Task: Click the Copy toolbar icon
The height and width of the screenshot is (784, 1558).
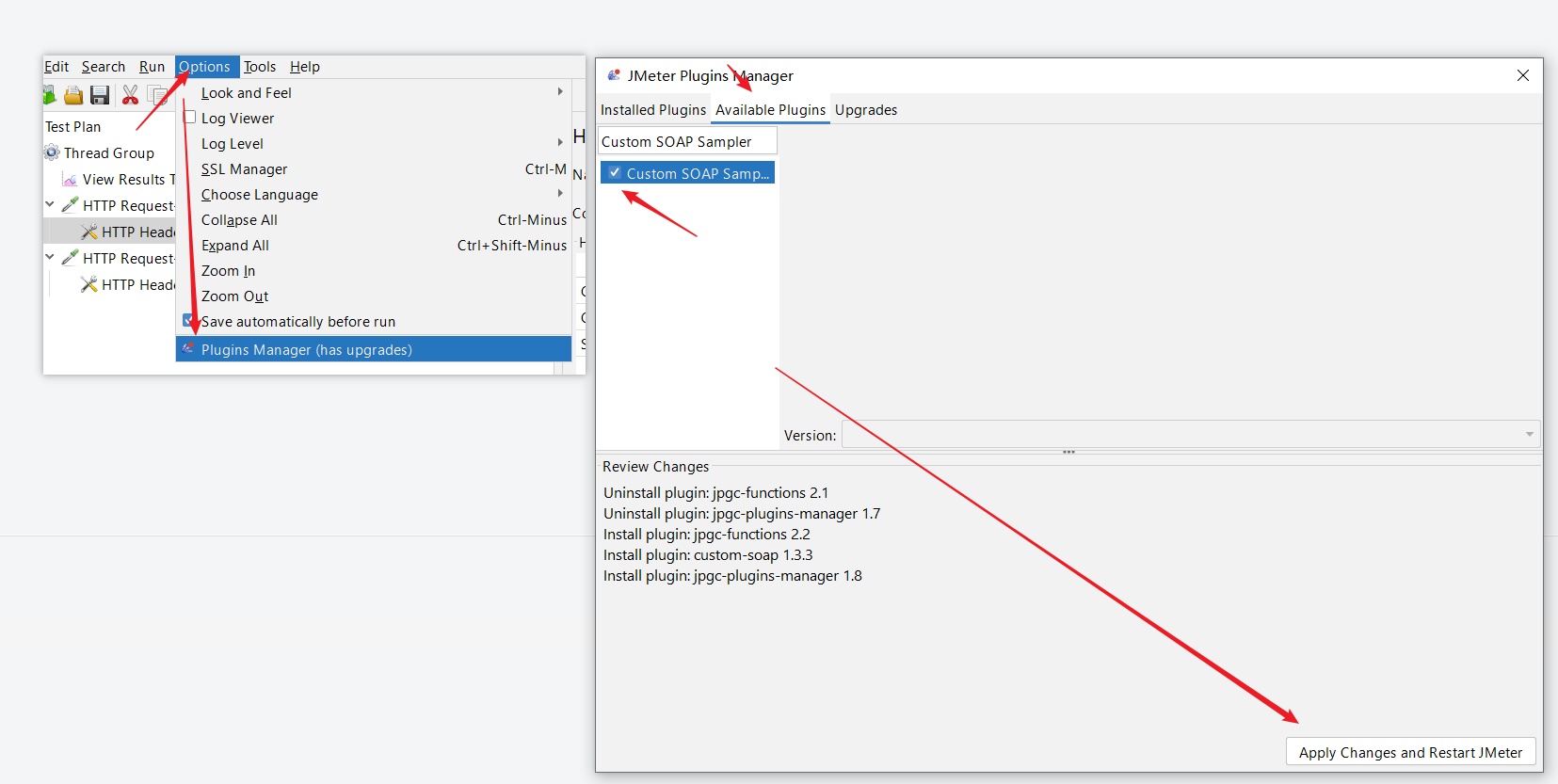Action: [157, 95]
